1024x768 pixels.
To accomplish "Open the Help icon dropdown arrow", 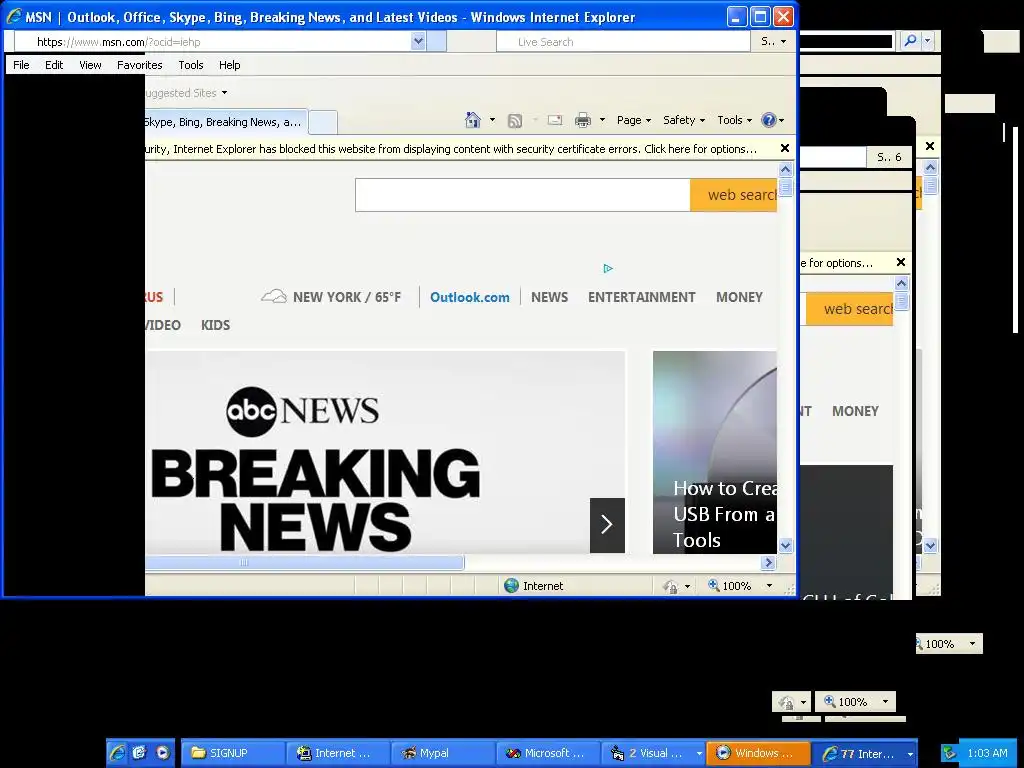I will (x=781, y=120).
